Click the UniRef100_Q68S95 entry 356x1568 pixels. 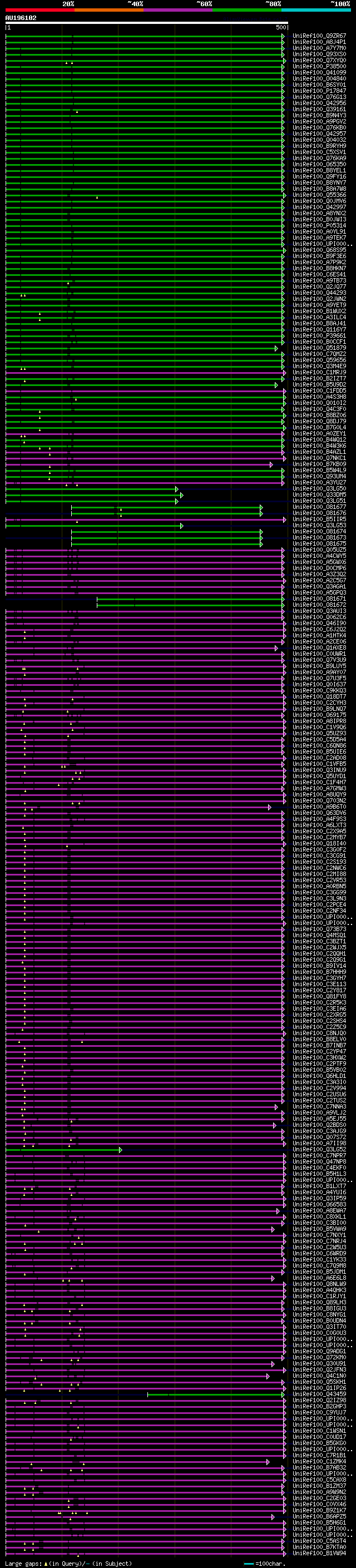click(x=319, y=250)
